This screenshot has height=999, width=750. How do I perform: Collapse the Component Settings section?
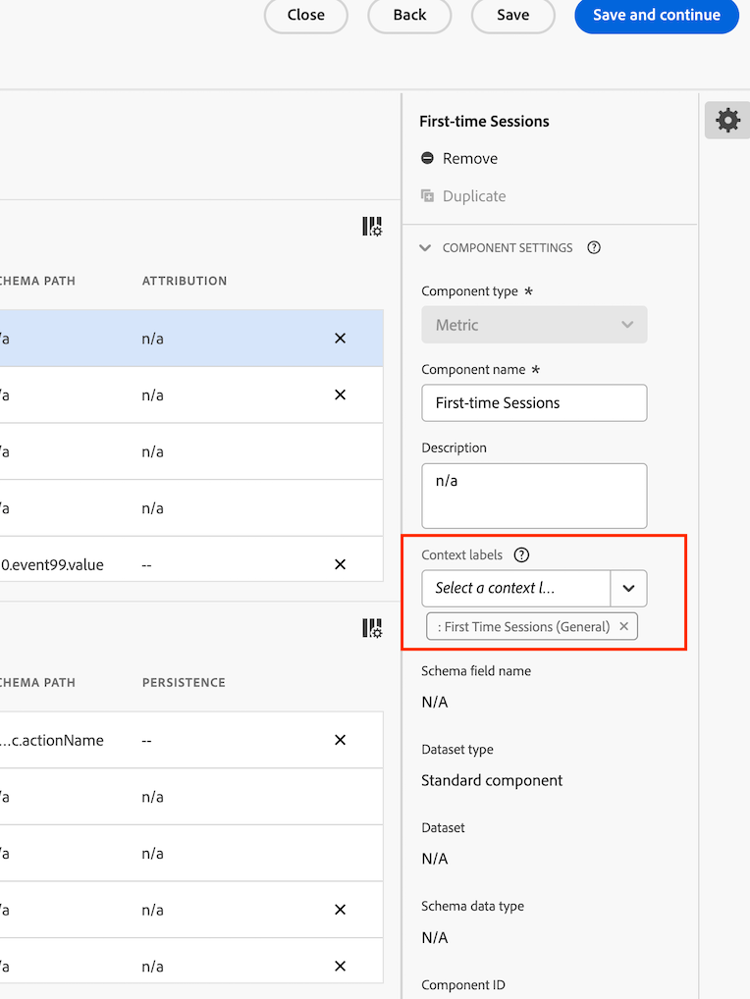[426, 248]
